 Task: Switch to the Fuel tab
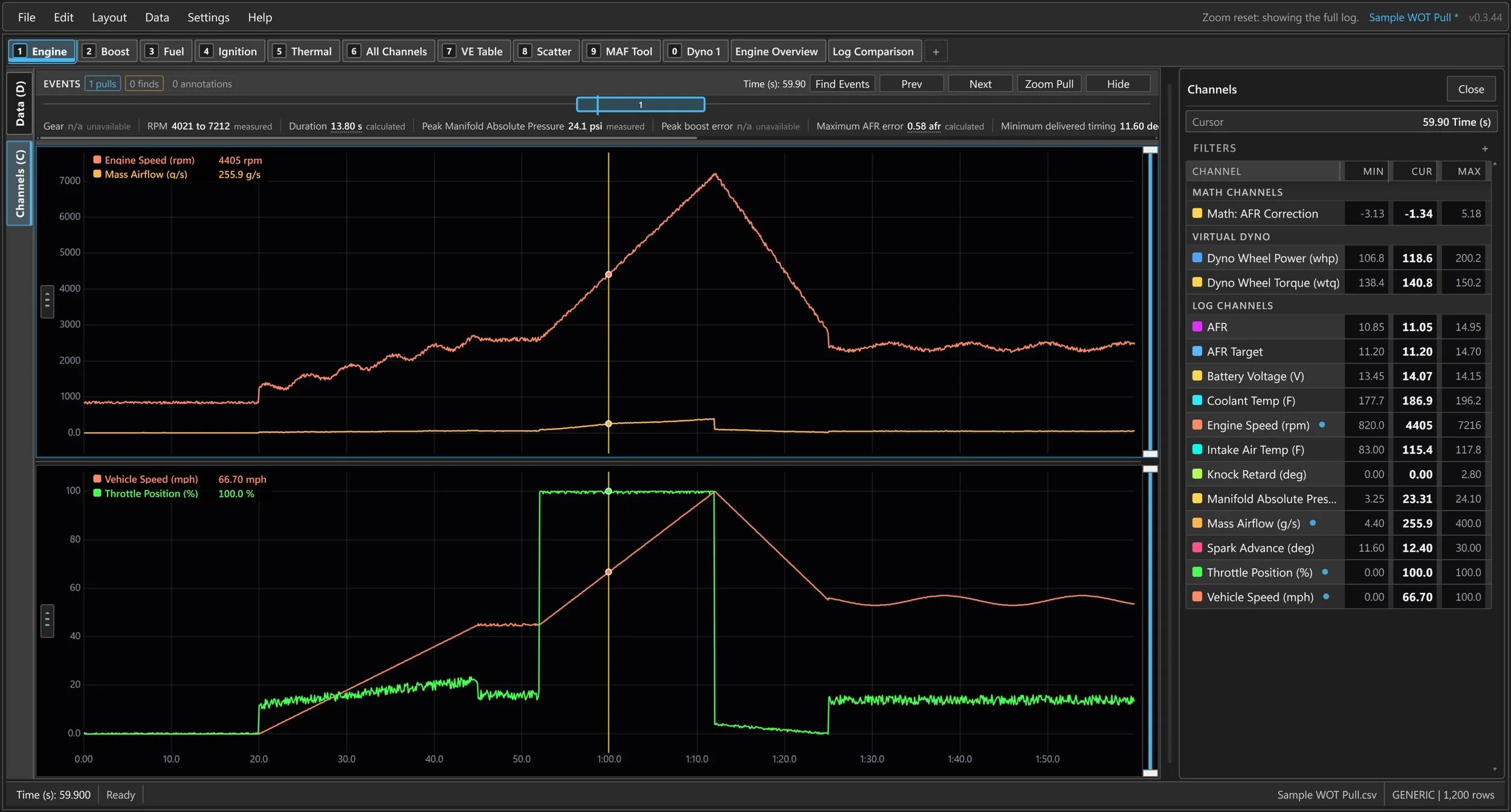[166, 51]
